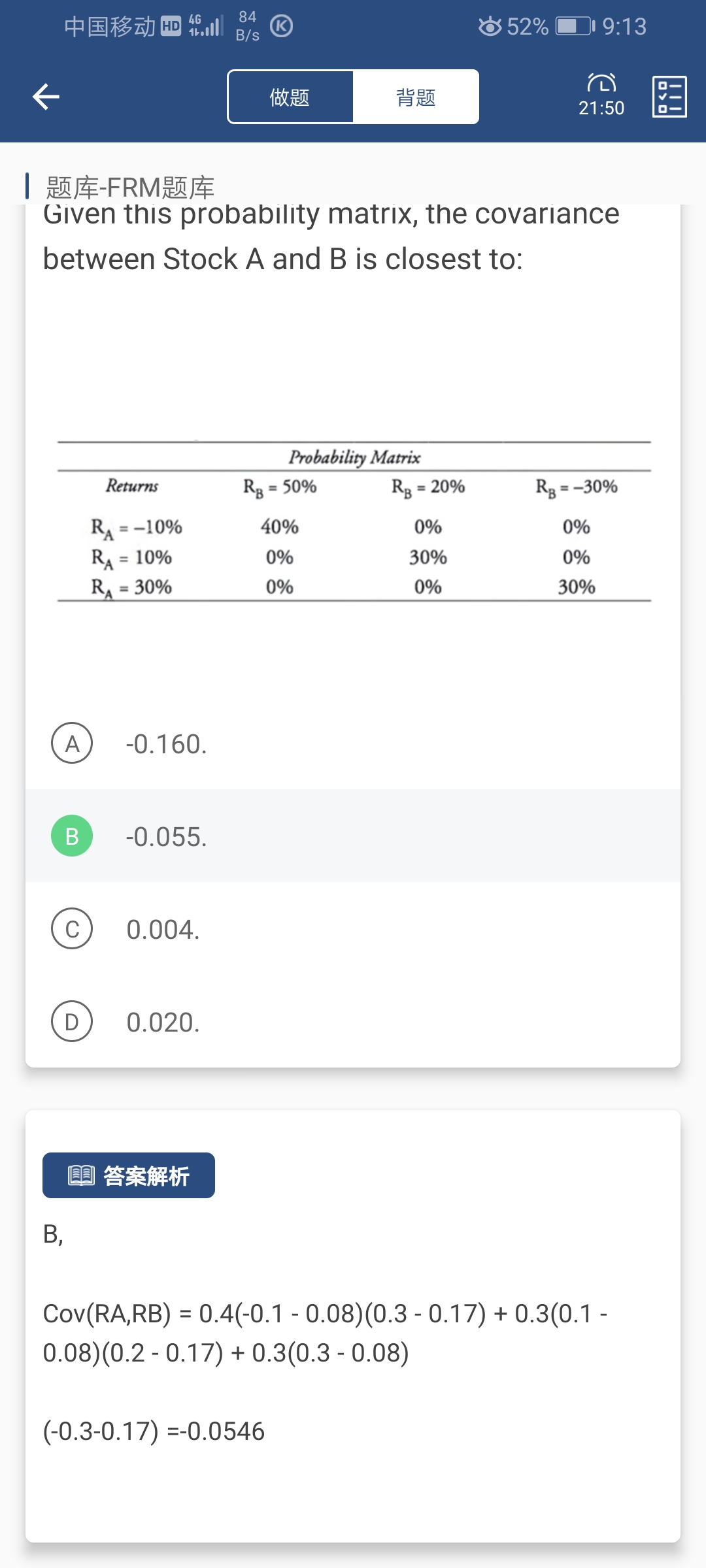Choose the -0.160 answer text

point(167,744)
